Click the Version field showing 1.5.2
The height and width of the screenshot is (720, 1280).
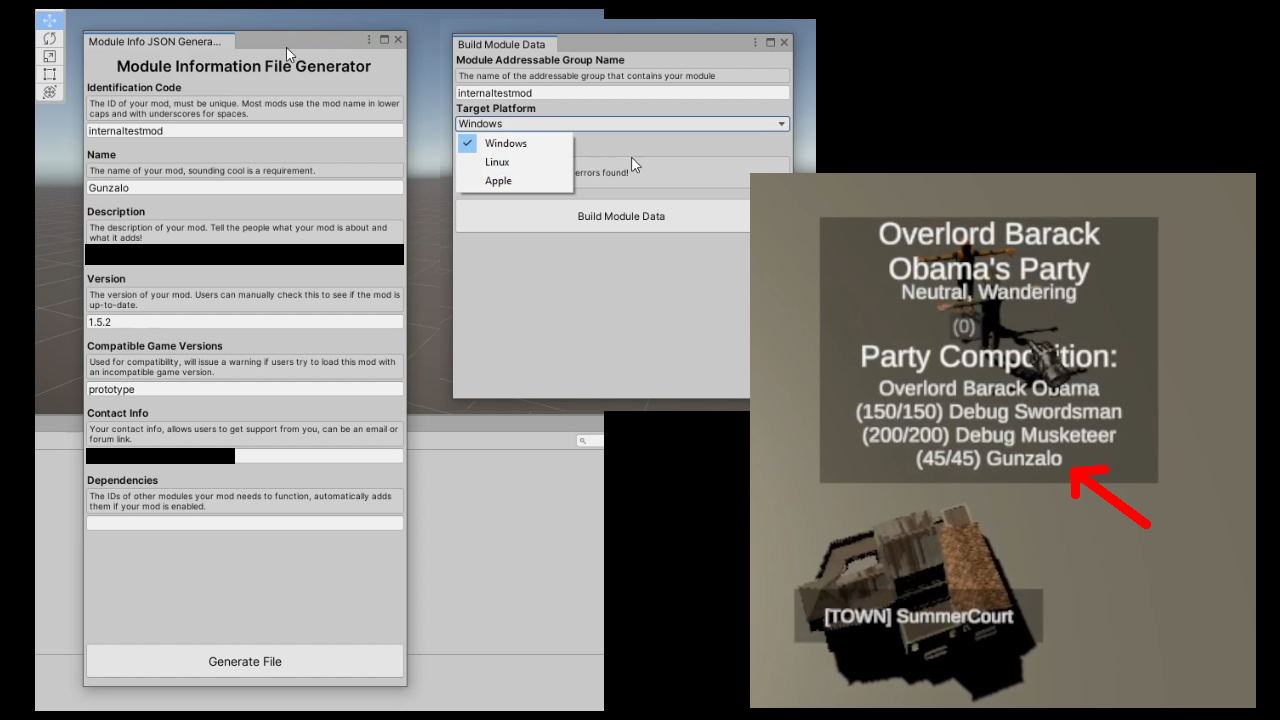point(245,322)
